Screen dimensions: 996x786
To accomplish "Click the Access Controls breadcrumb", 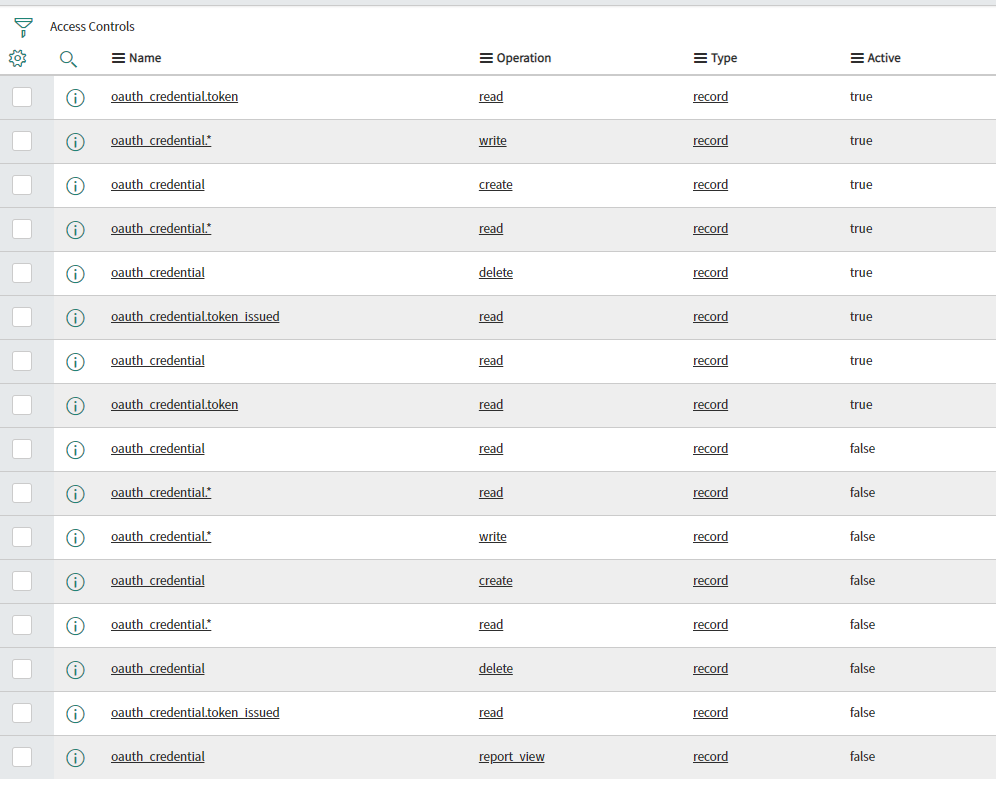I will pos(92,27).
